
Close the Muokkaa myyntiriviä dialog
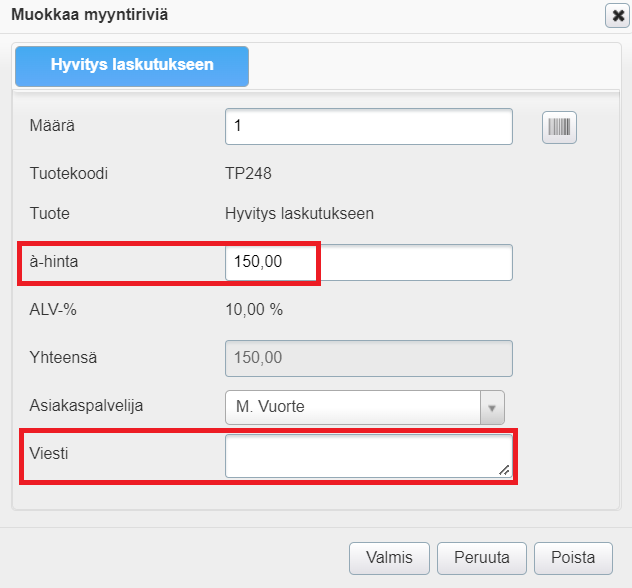tap(617, 15)
